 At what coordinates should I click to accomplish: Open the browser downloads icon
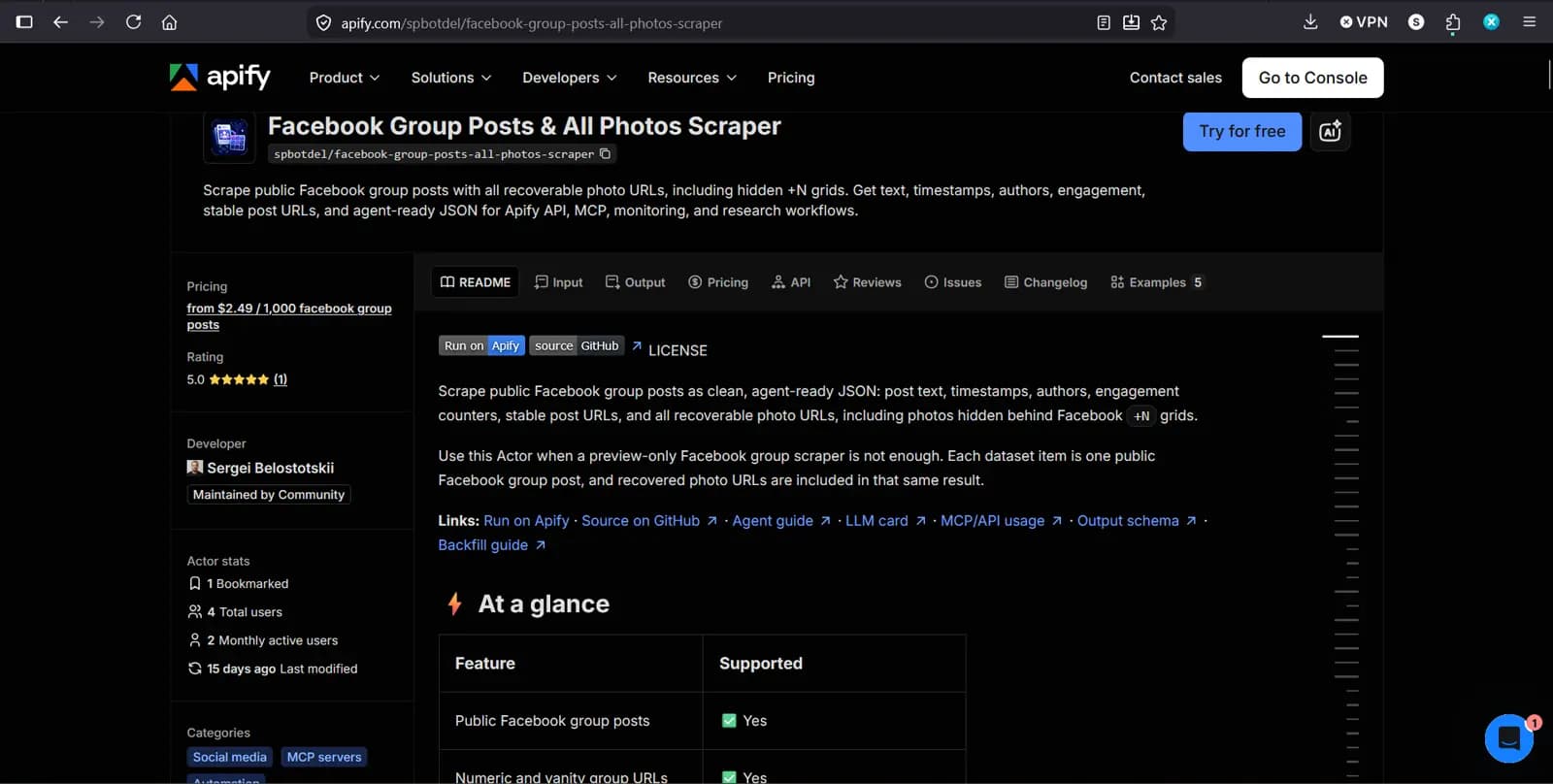point(1310,22)
